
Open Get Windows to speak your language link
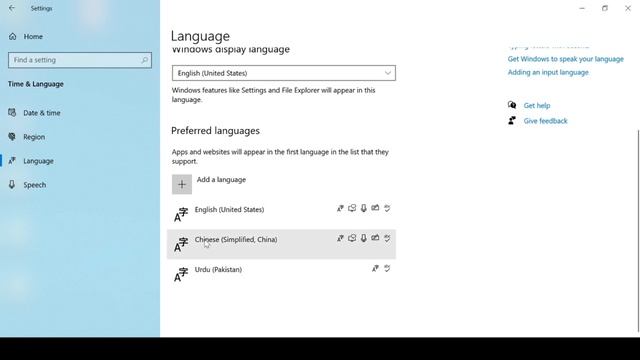click(x=565, y=59)
